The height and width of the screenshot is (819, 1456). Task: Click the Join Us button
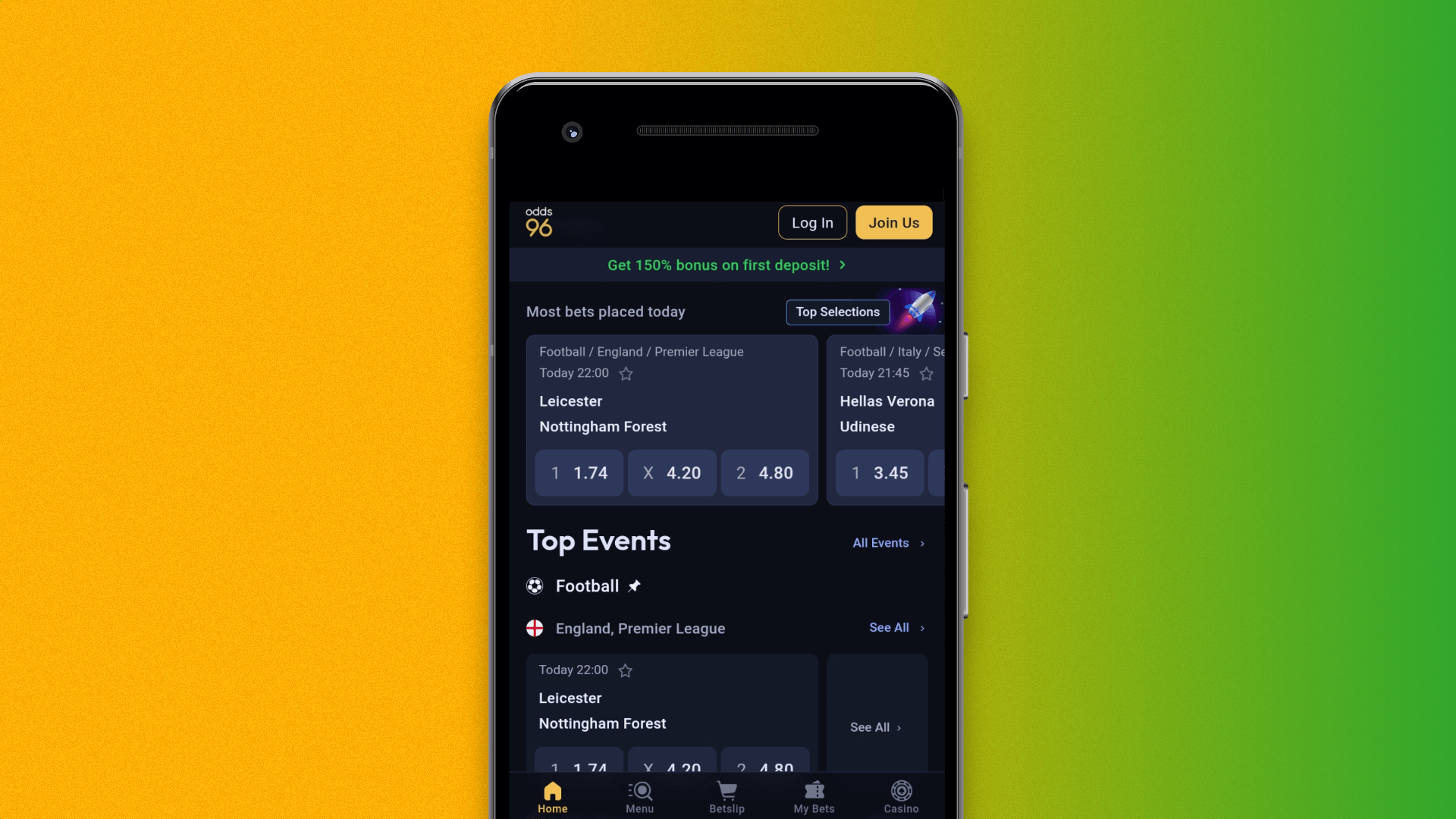pyautogui.click(x=894, y=222)
